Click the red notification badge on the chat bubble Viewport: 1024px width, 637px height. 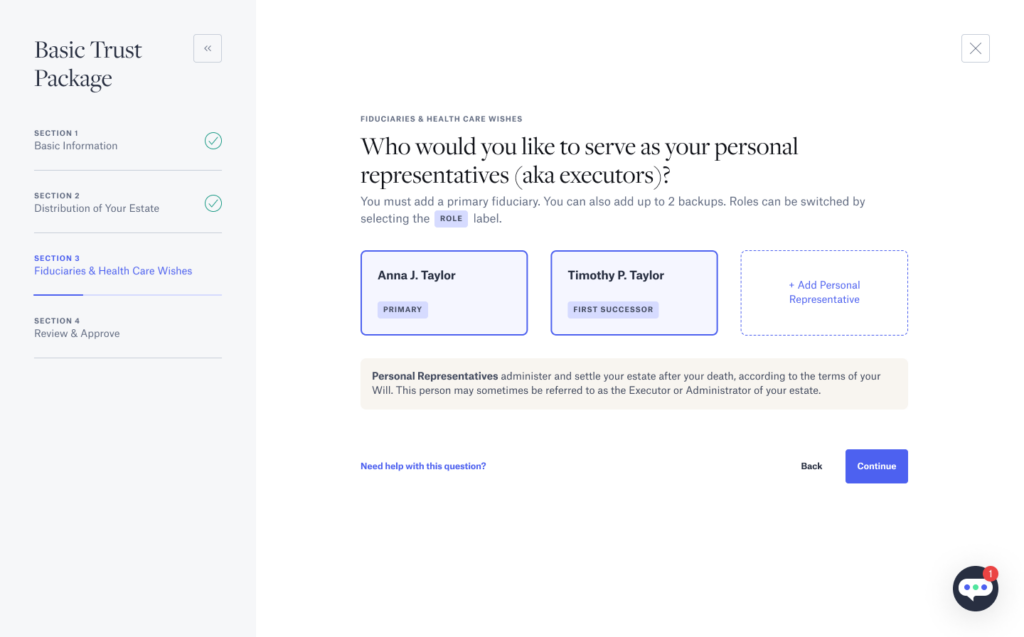pos(990,574)
